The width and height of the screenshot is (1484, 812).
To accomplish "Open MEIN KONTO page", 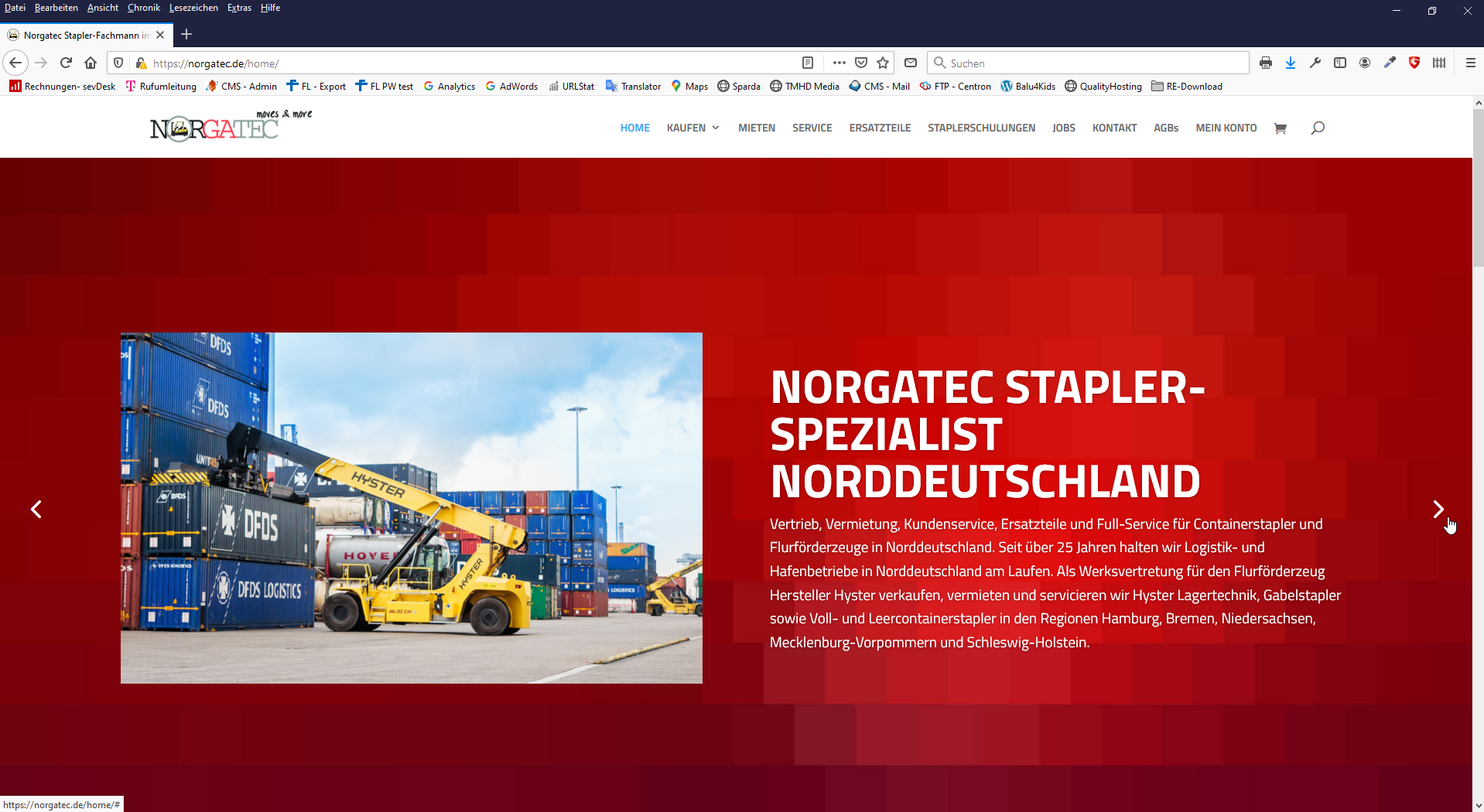I will [1226, 128].
